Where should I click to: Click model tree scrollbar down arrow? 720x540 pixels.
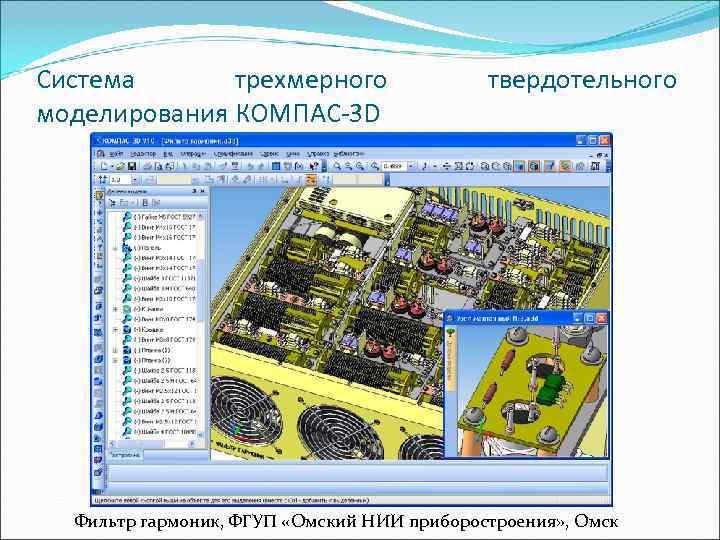click(201, 436)
